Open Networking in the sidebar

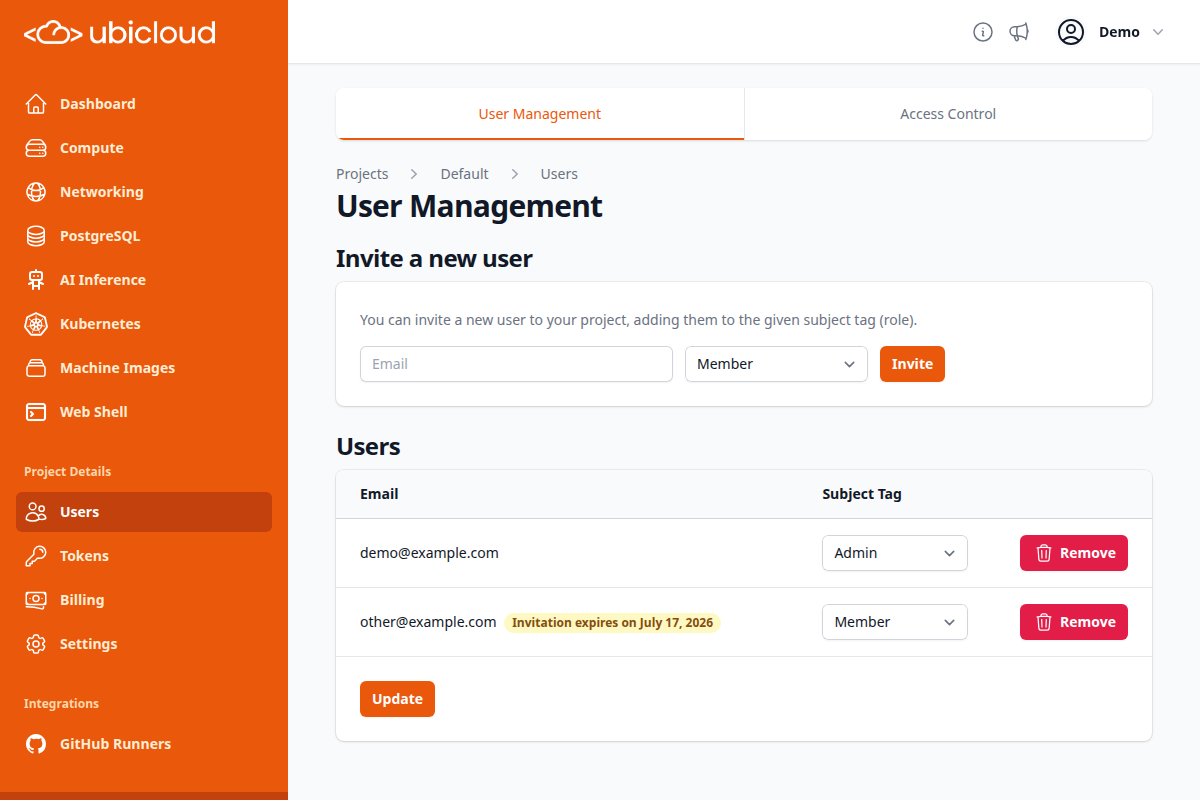point(144,192)
